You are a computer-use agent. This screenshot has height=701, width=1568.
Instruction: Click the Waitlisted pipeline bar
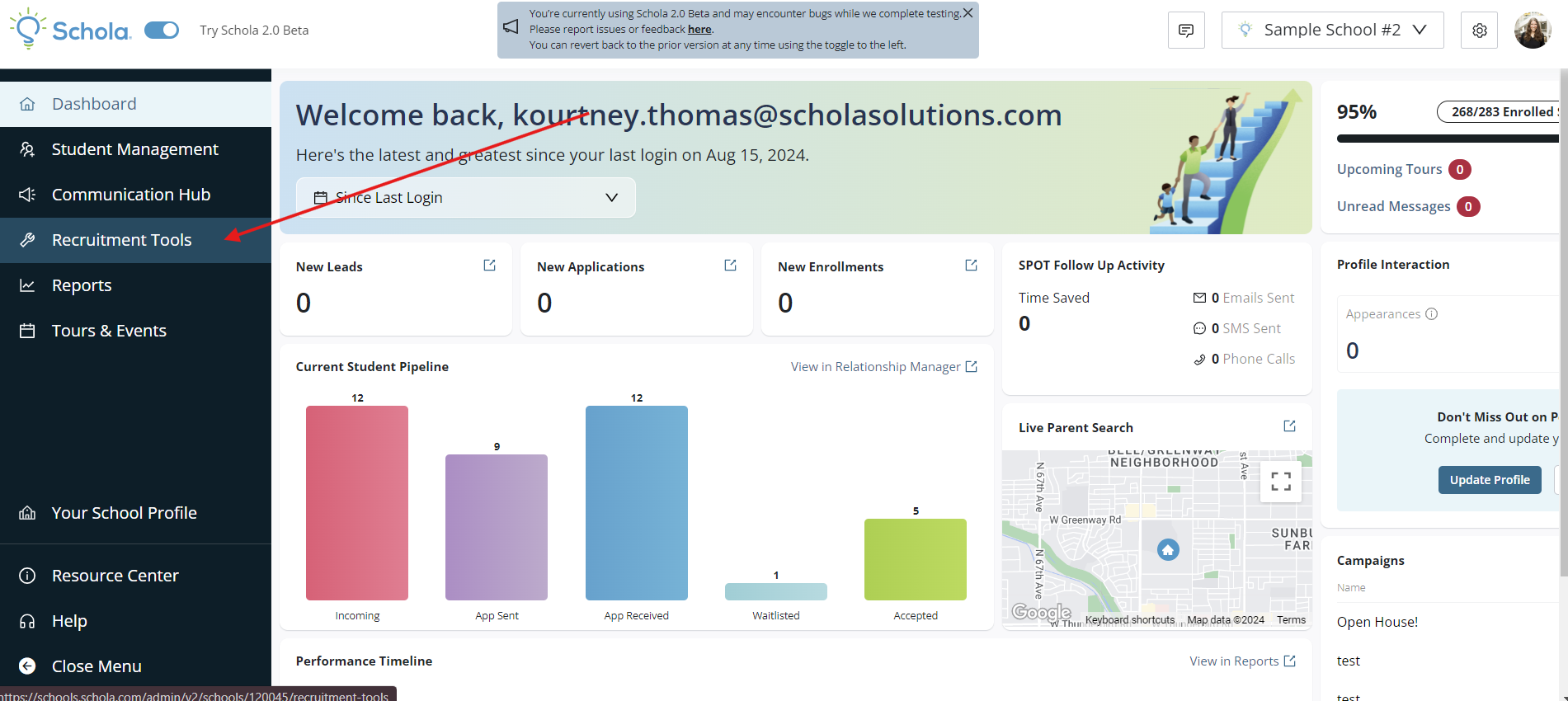pyautogui.click(x=776, y=592)
